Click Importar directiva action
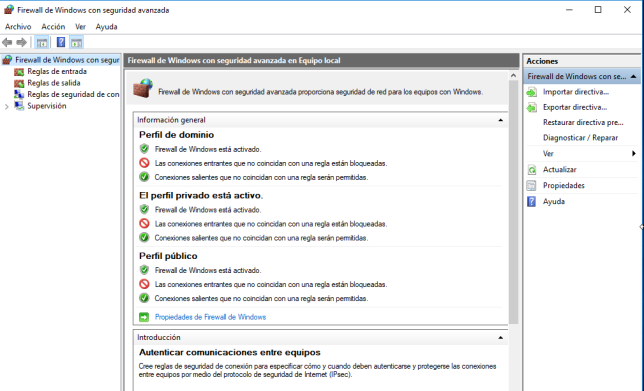The height and width of the screenshot is (391, 644). pyautogui.click(x=575, y=92)
